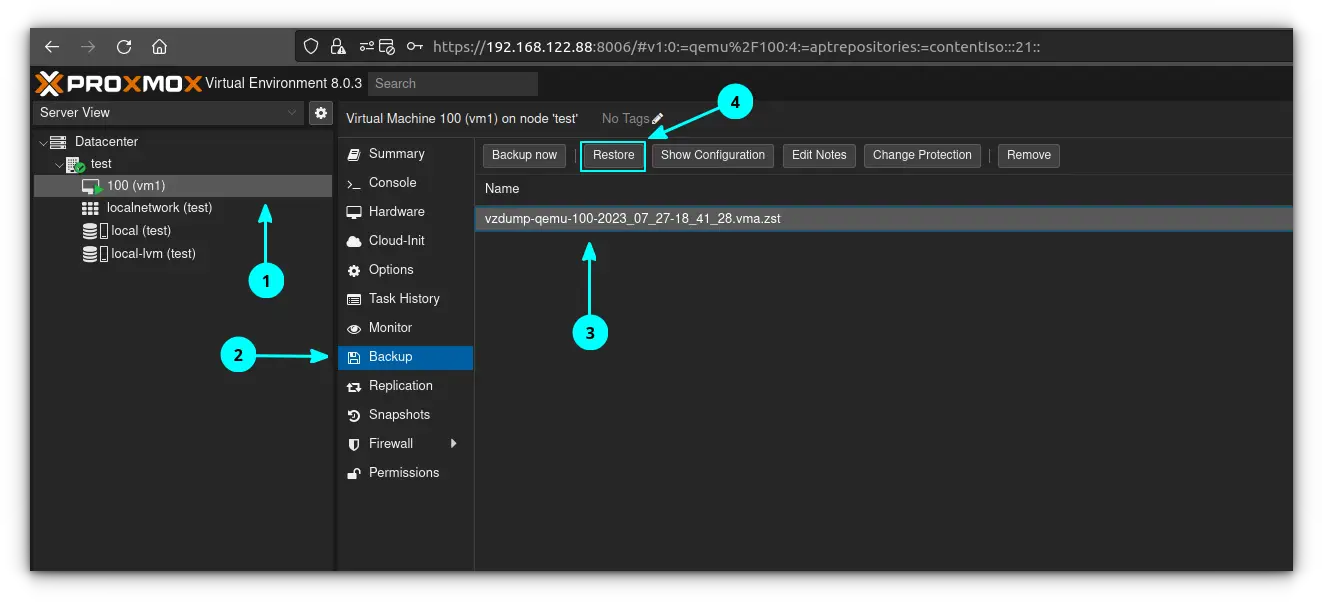Open the Console panel
1323x603 pixels.
point(405,183)
